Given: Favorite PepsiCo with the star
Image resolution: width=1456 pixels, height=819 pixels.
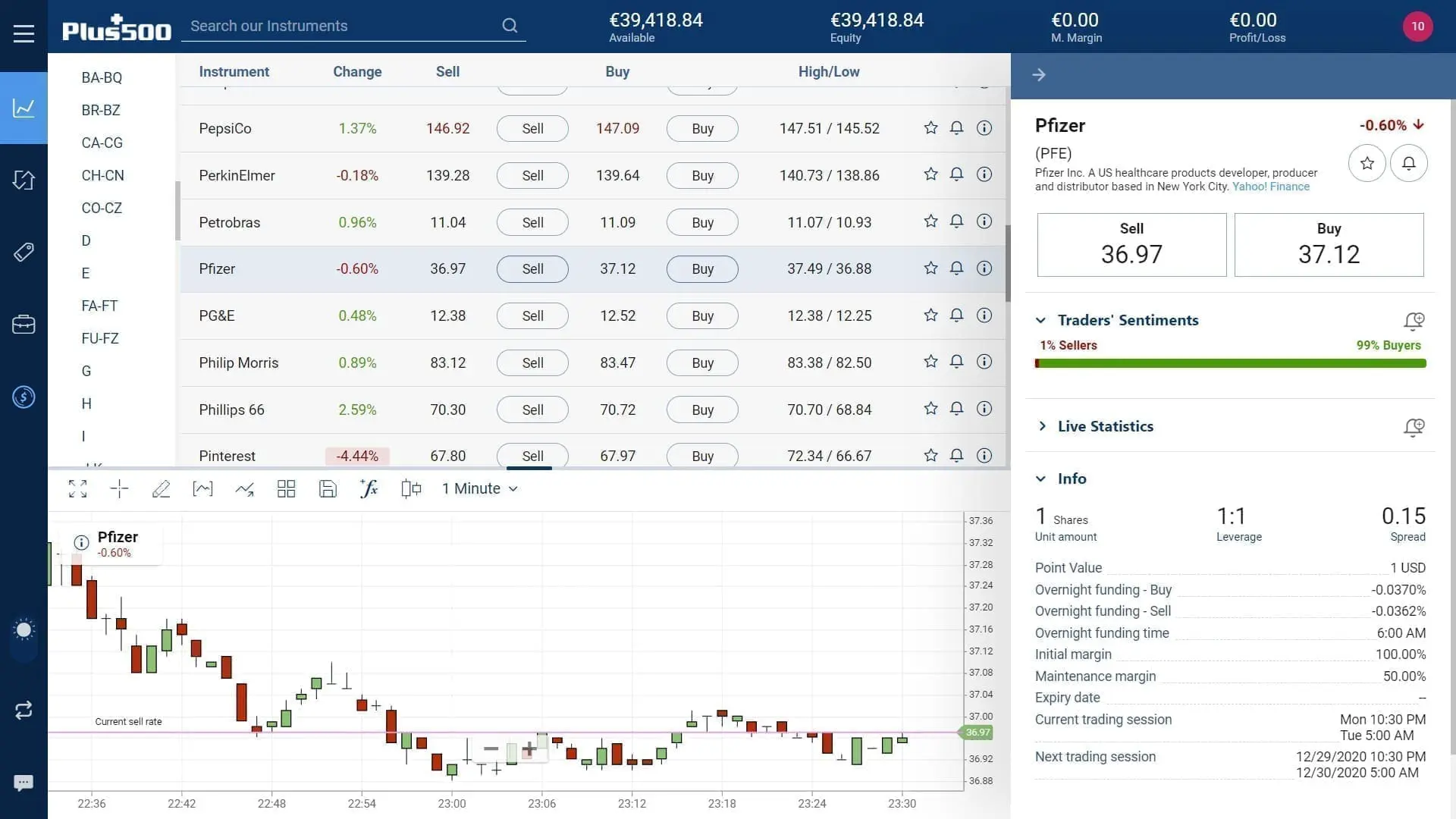Looking at the screenshot, I should 930,127.
